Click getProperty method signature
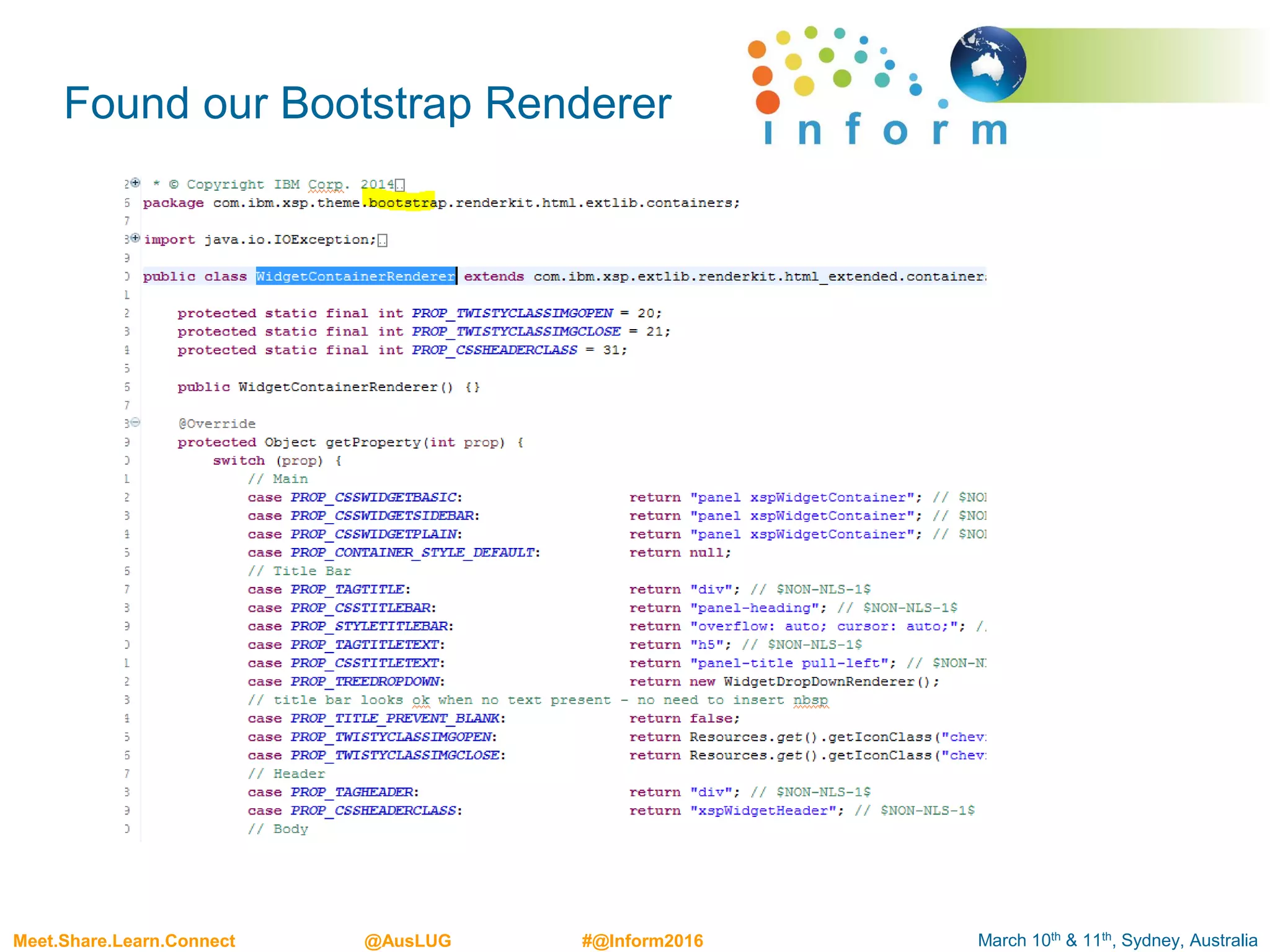This screenshot has height=952, width=1270. (x=350, y=443)
